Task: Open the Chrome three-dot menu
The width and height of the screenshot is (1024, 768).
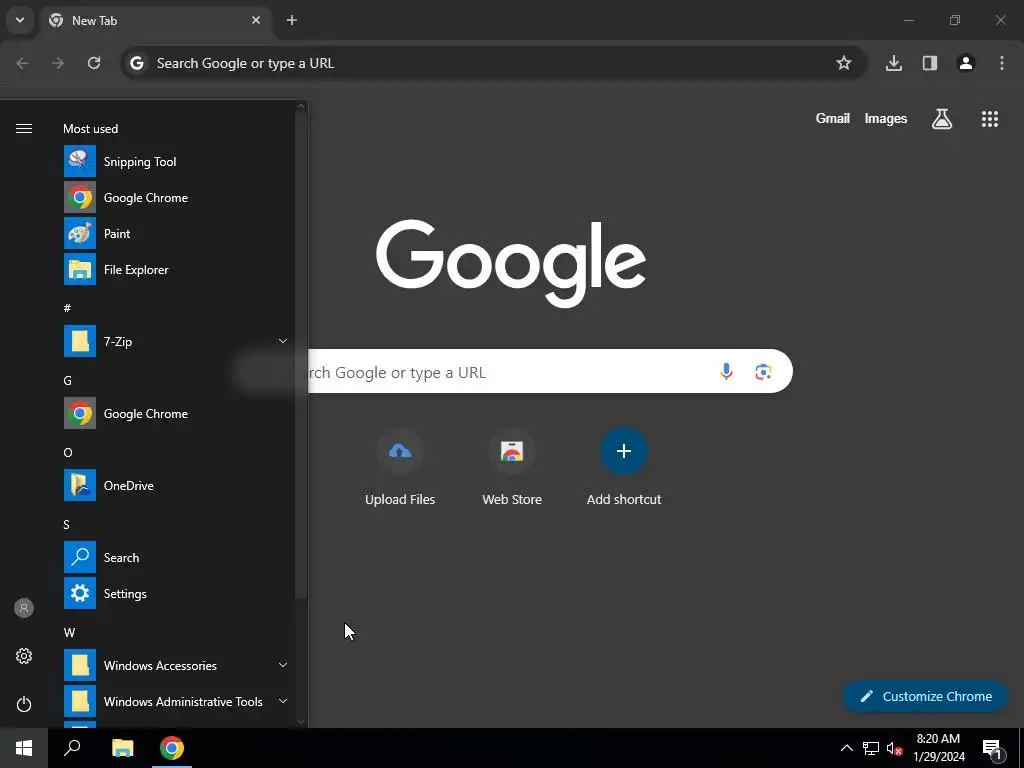Action: tap(1002, 63)
